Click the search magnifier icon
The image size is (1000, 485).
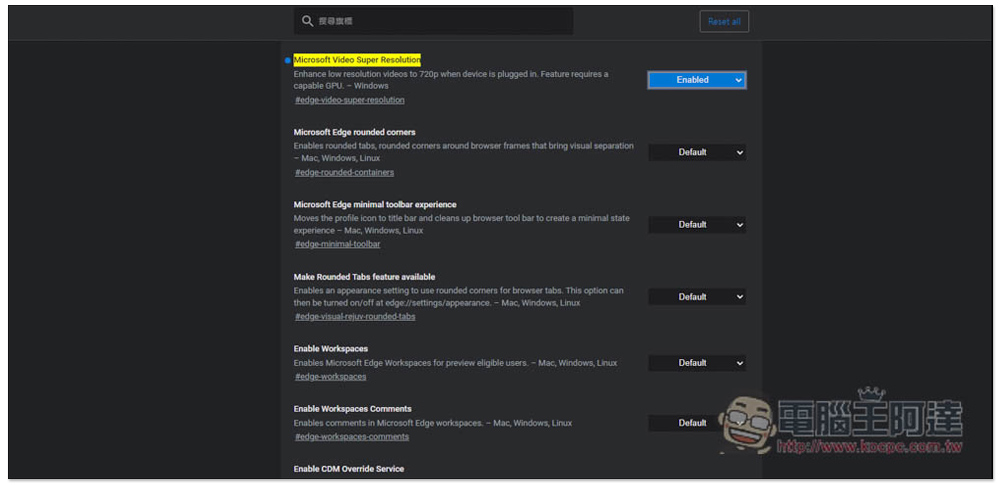click(308, 21)
